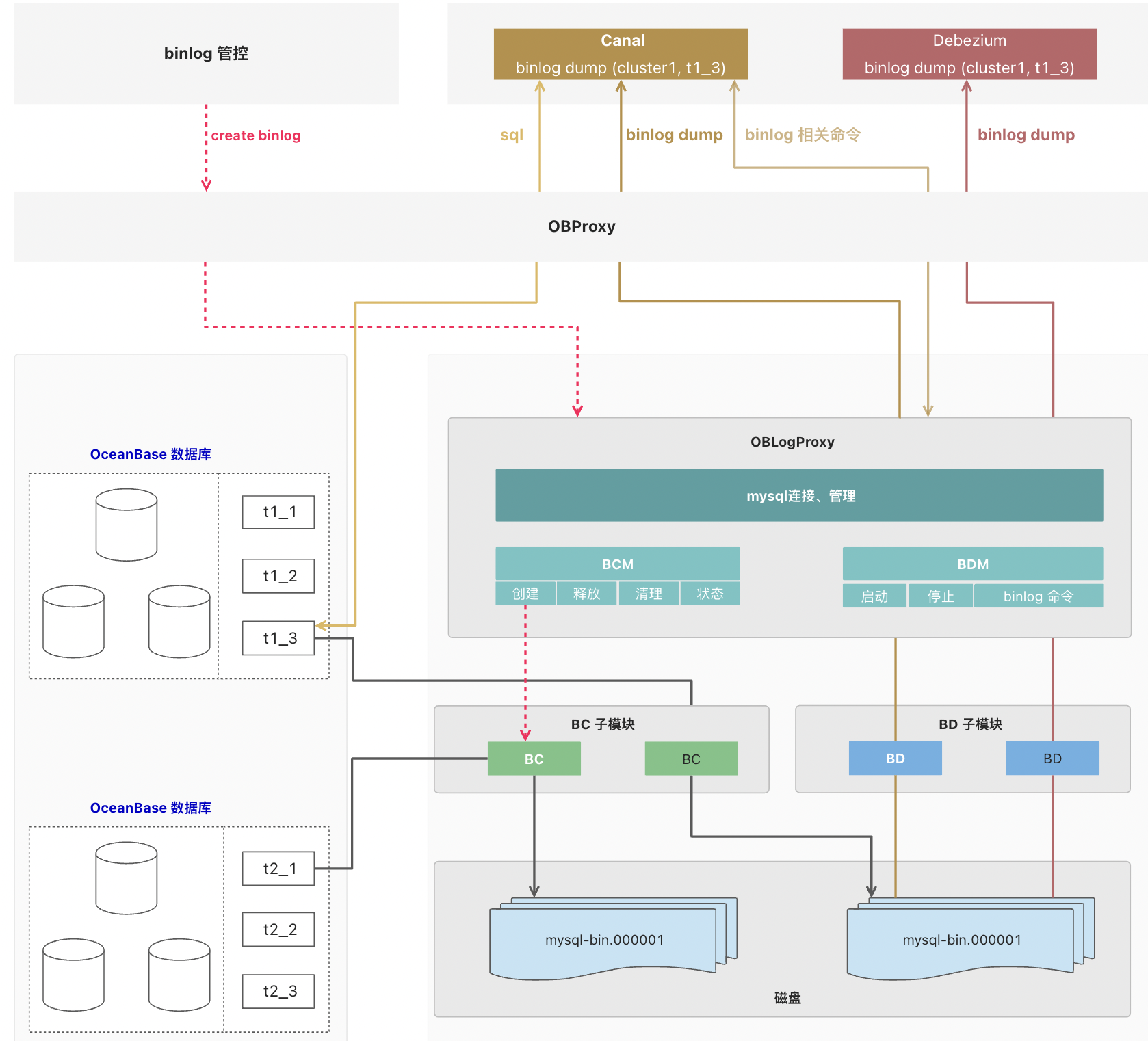The width and height of the screenshot is (1148, 1041).
Task: Click the right mysql-bin.000001 file stack
Action: click(961, 940)
